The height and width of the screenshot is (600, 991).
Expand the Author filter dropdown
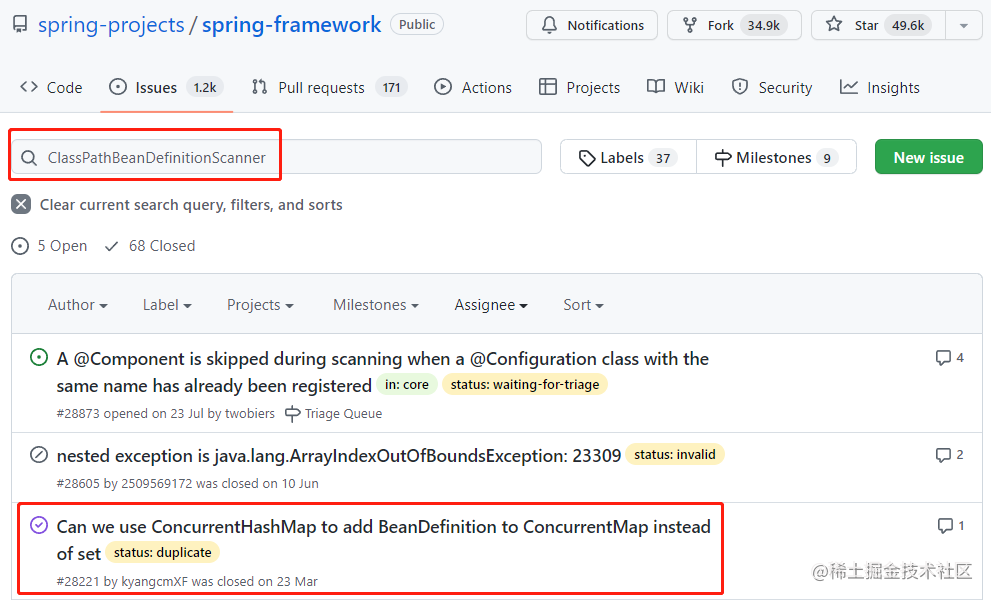coord(78,305)
